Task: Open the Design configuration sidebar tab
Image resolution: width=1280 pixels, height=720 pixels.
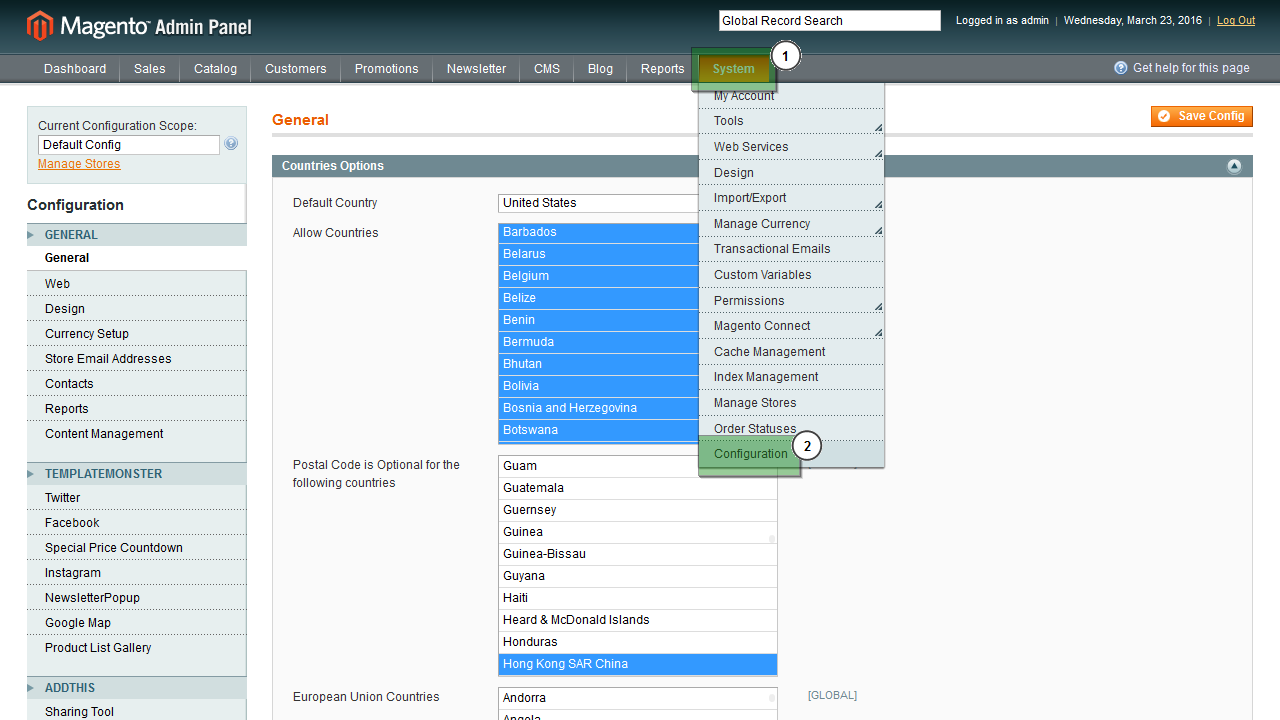Action: coord(137,309)
